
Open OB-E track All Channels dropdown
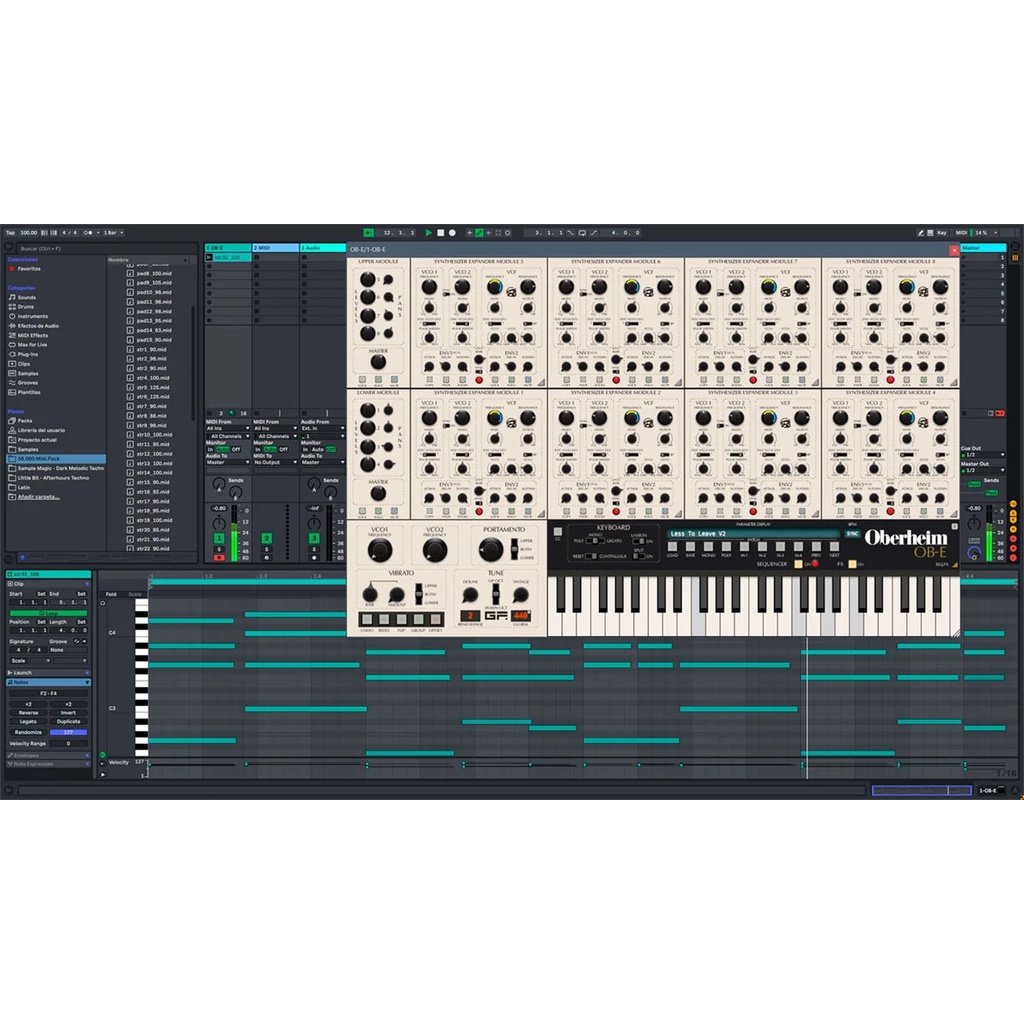tap(228, 436)
